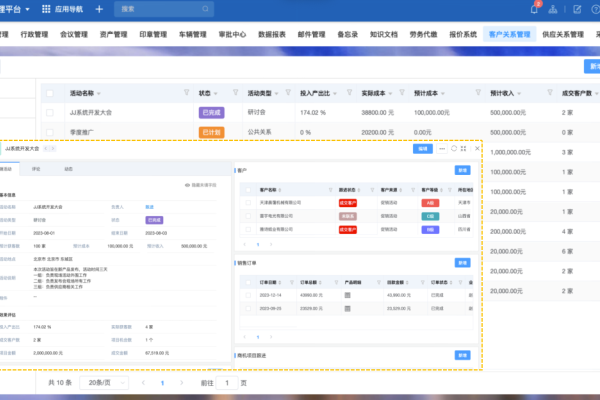This screenshot has width=600, height=400.
Task: Open 活动名称 column sort caret
Action: (99, 93)
